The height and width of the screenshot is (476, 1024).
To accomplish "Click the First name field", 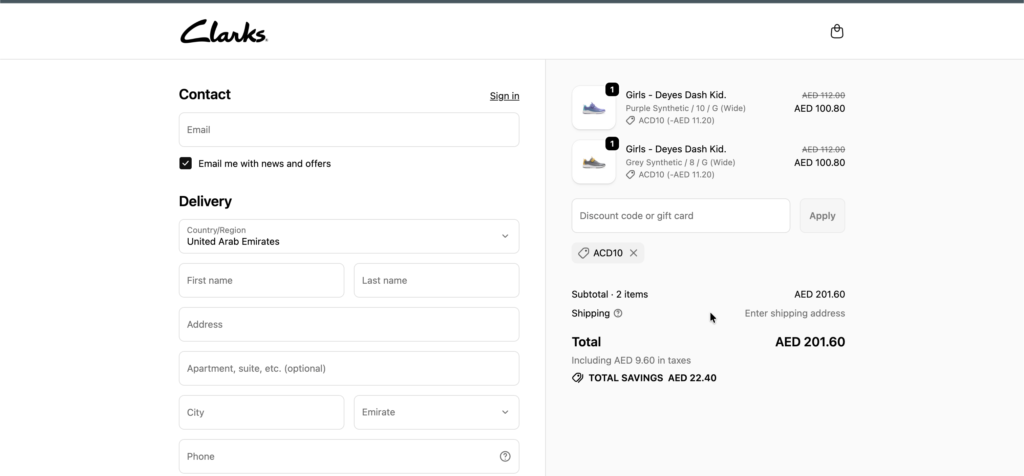I will coord(261,280).
